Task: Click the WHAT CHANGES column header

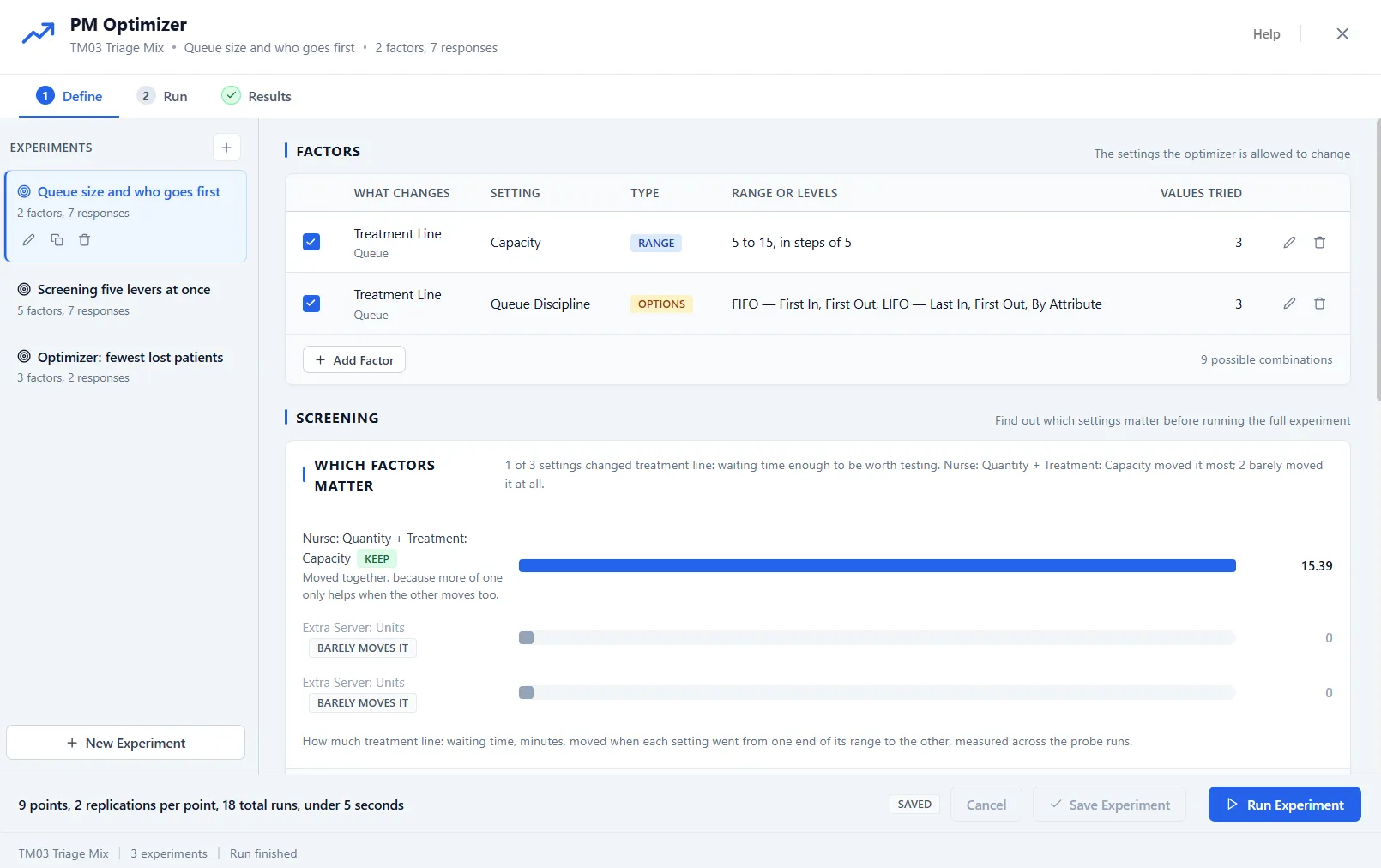Action: click(x=402, y=193)
